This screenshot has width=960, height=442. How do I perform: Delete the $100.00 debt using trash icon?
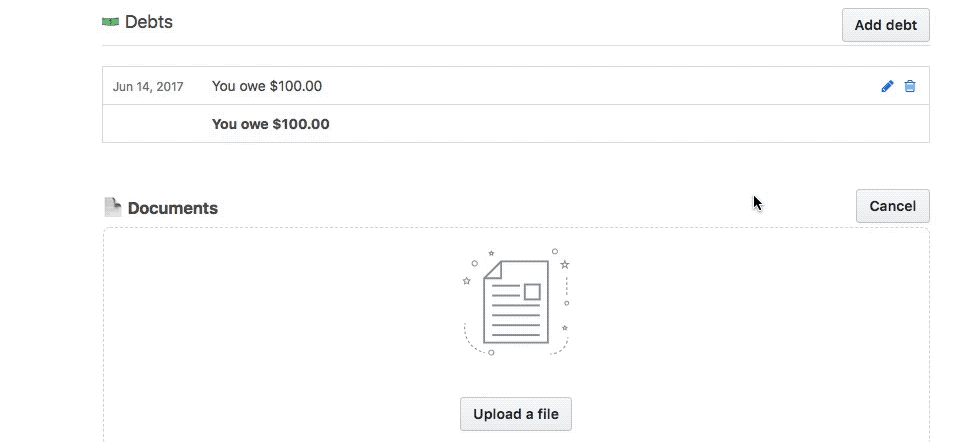(x=910, y=86)
